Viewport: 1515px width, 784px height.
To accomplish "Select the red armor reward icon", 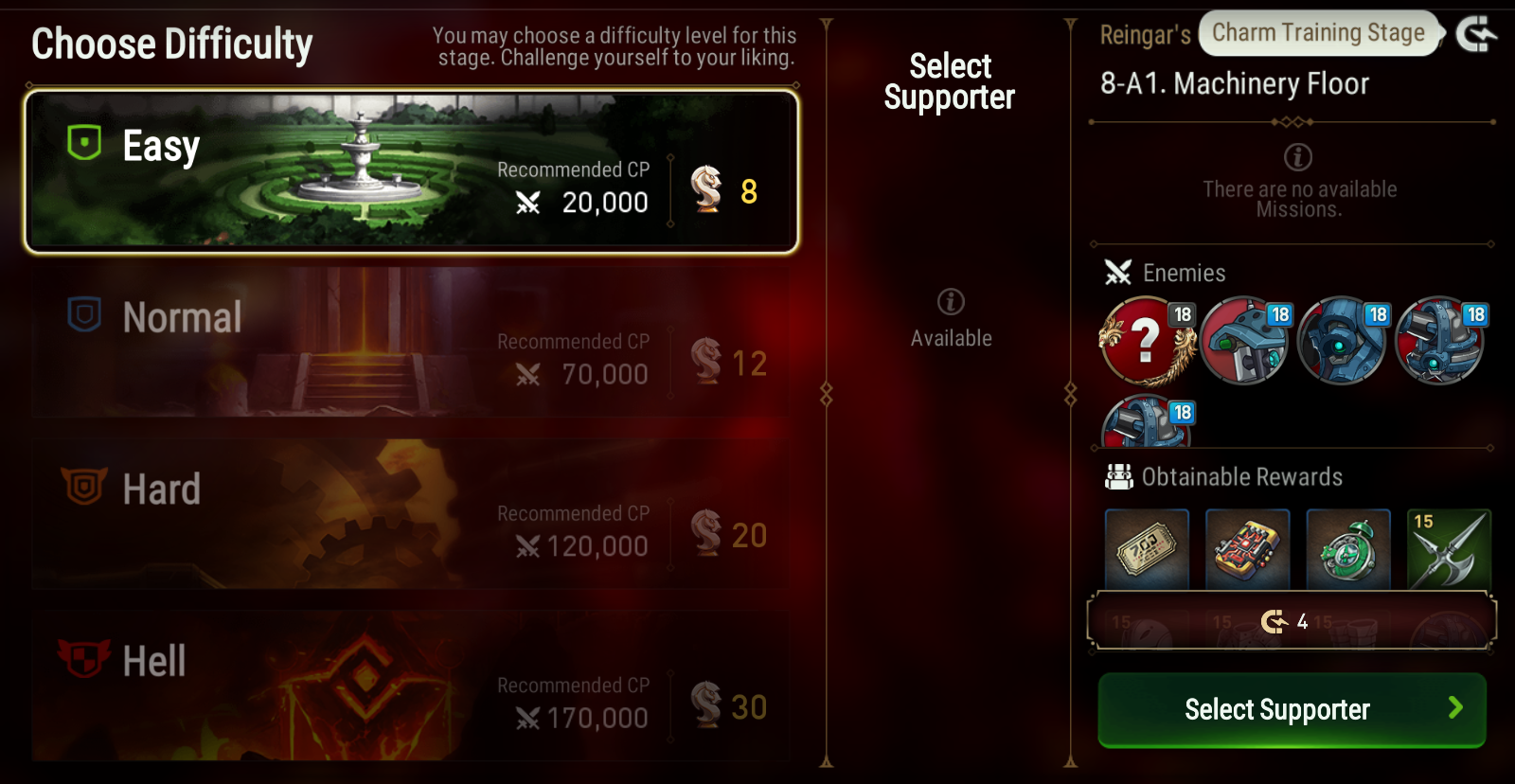I will (x=1247, y=549).
